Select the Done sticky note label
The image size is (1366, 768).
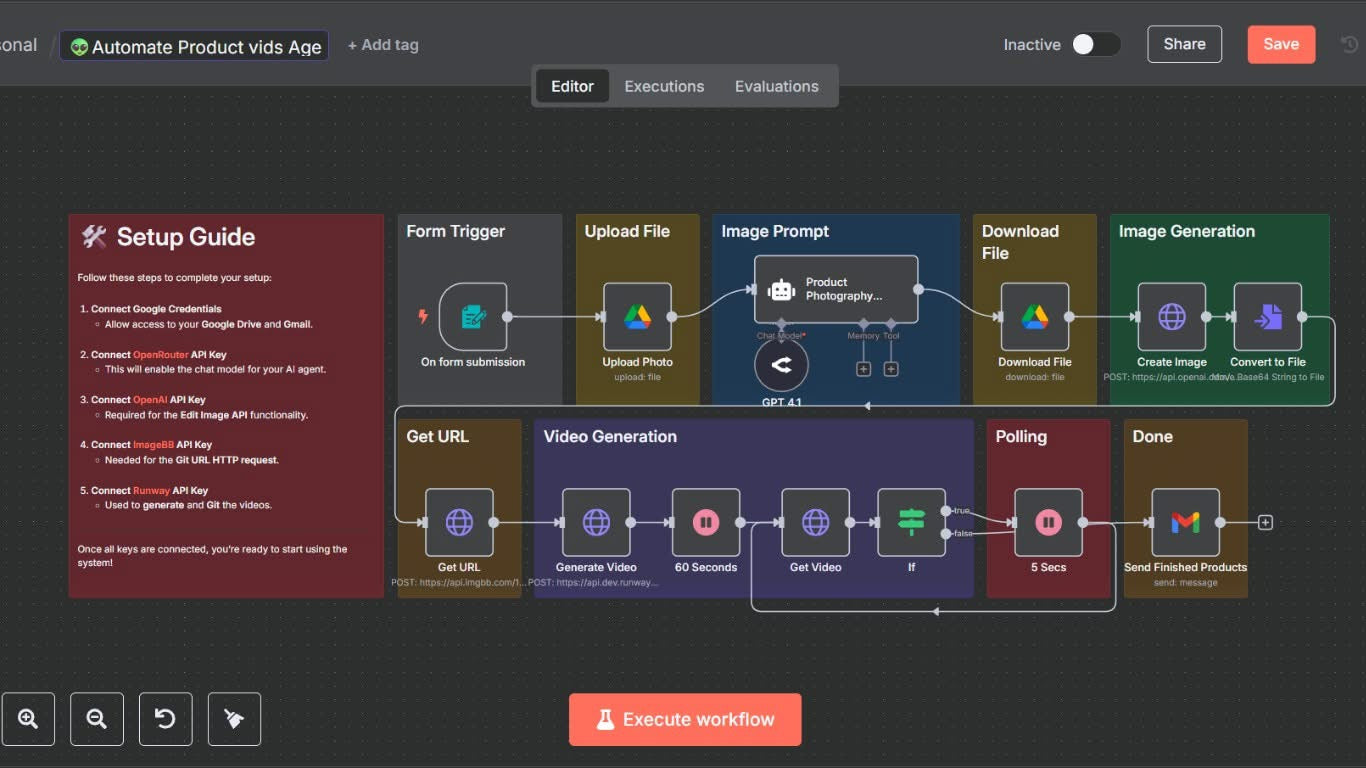pos(1152,436)
